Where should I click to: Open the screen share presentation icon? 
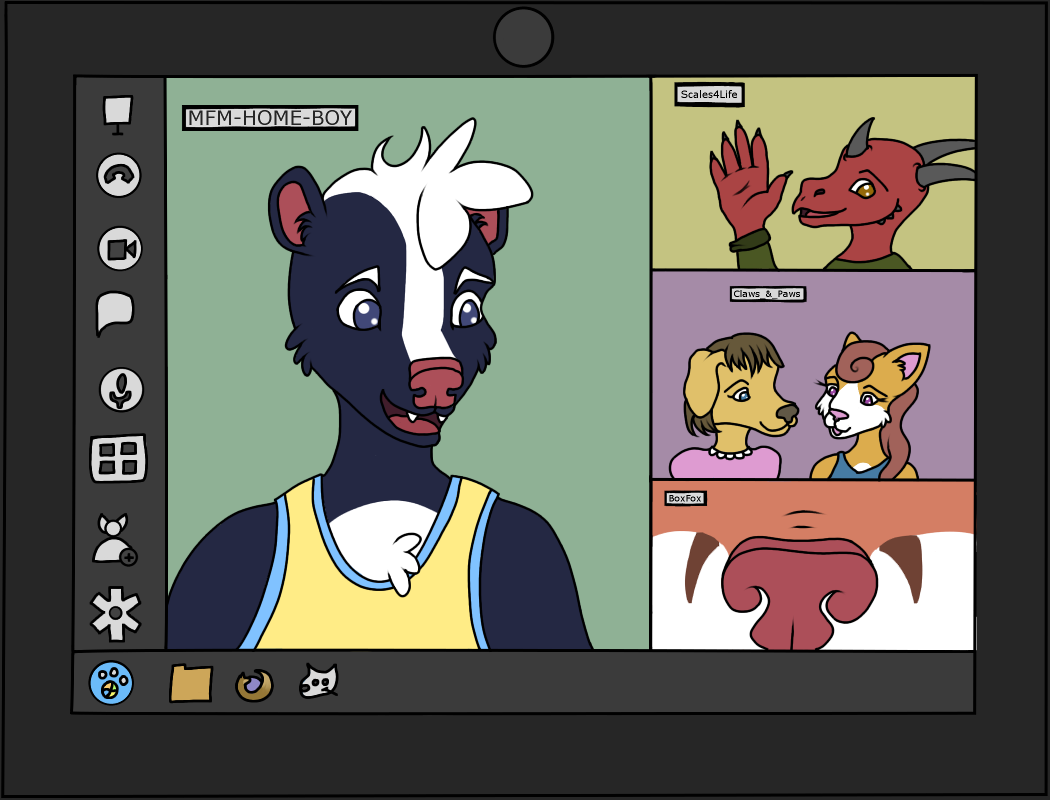(118, 114)
